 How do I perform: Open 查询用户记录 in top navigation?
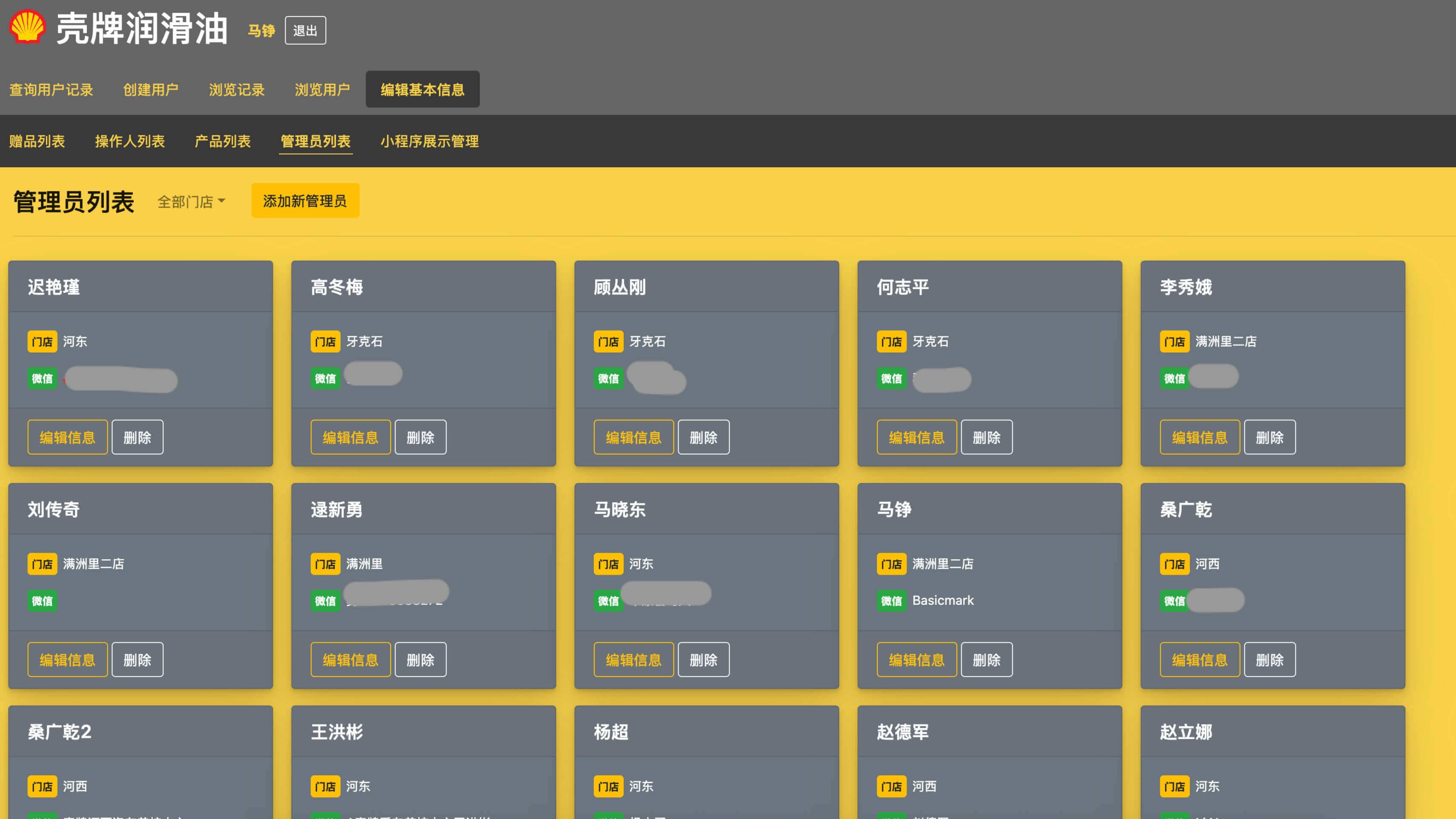click(51, 89)
